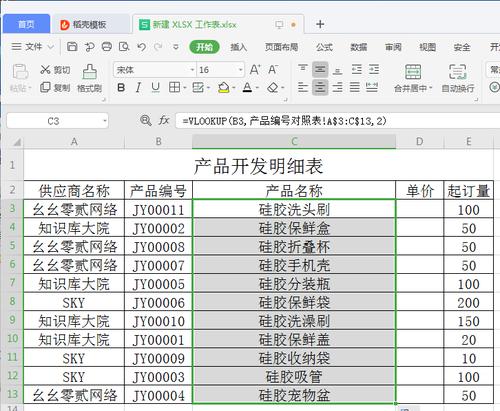Set Align Right horizontal alignment
This screenshot has height=411, width=500.
(338, 88)
